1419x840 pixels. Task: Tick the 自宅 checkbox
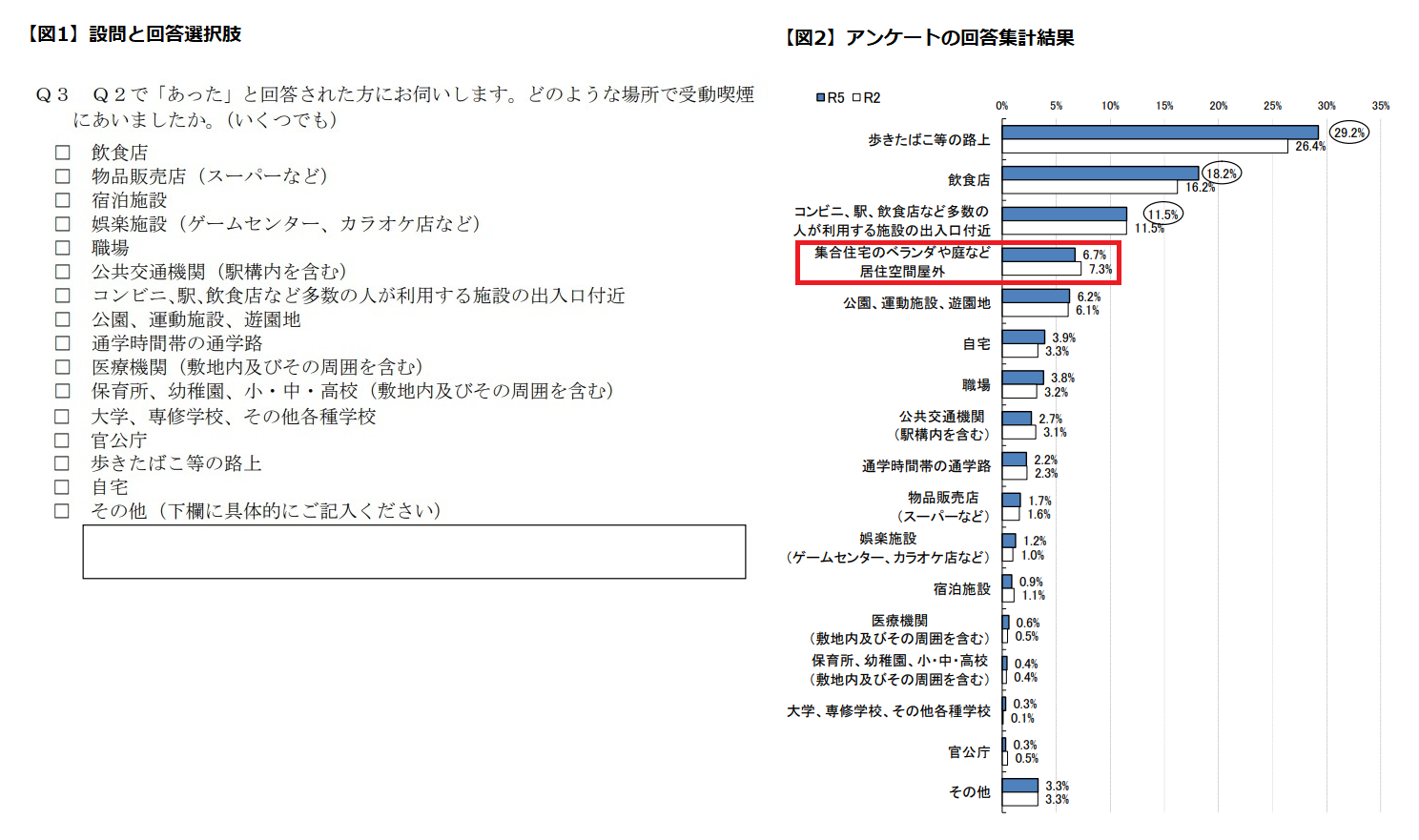click(x=62, y=487)
